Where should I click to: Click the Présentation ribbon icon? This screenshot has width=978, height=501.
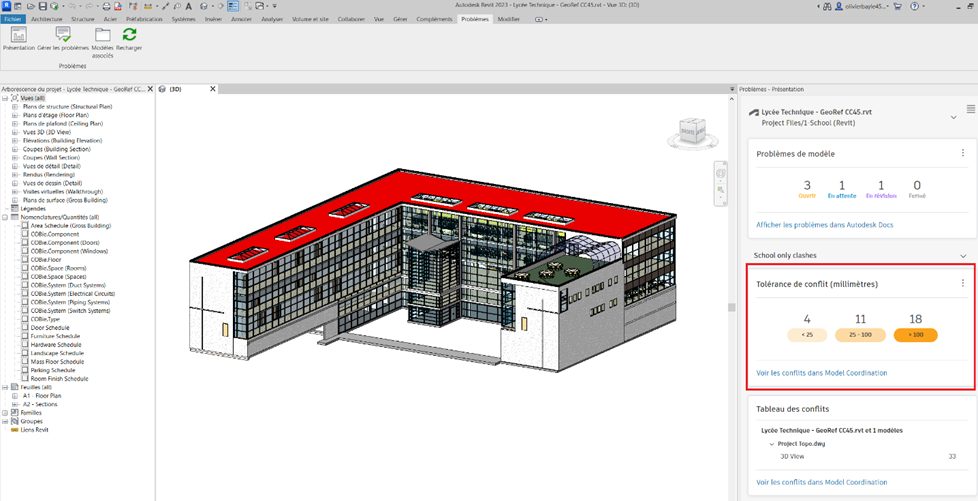point(18,34)
